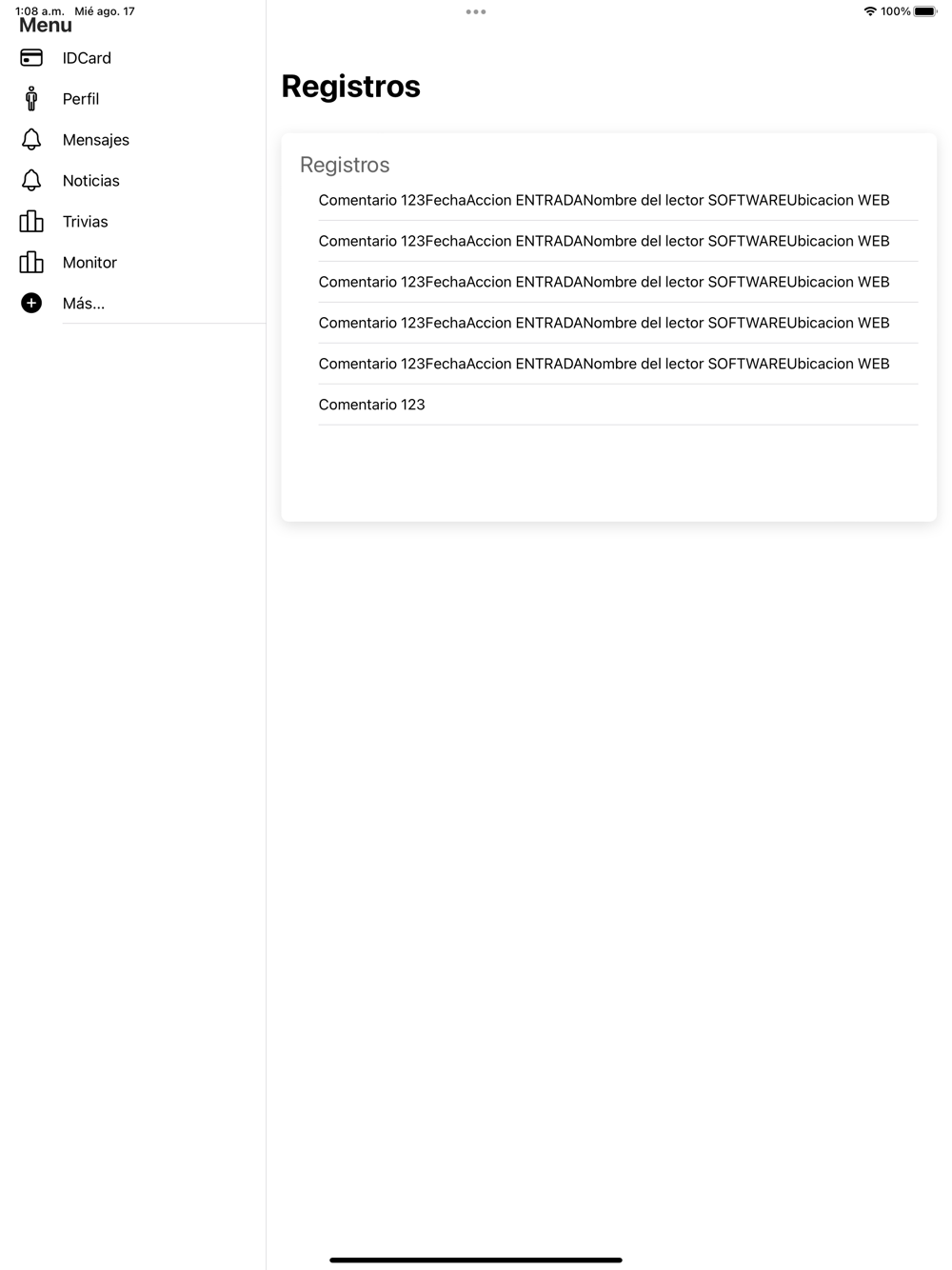This screenshot has width=952, height=1270.
Task: Select the first registro row in list
Action: point(609,201)
